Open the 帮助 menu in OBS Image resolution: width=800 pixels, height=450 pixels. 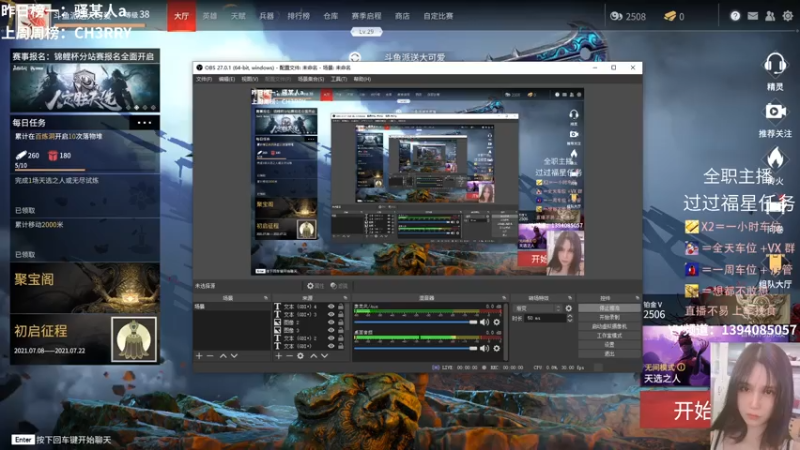point(362,79)
